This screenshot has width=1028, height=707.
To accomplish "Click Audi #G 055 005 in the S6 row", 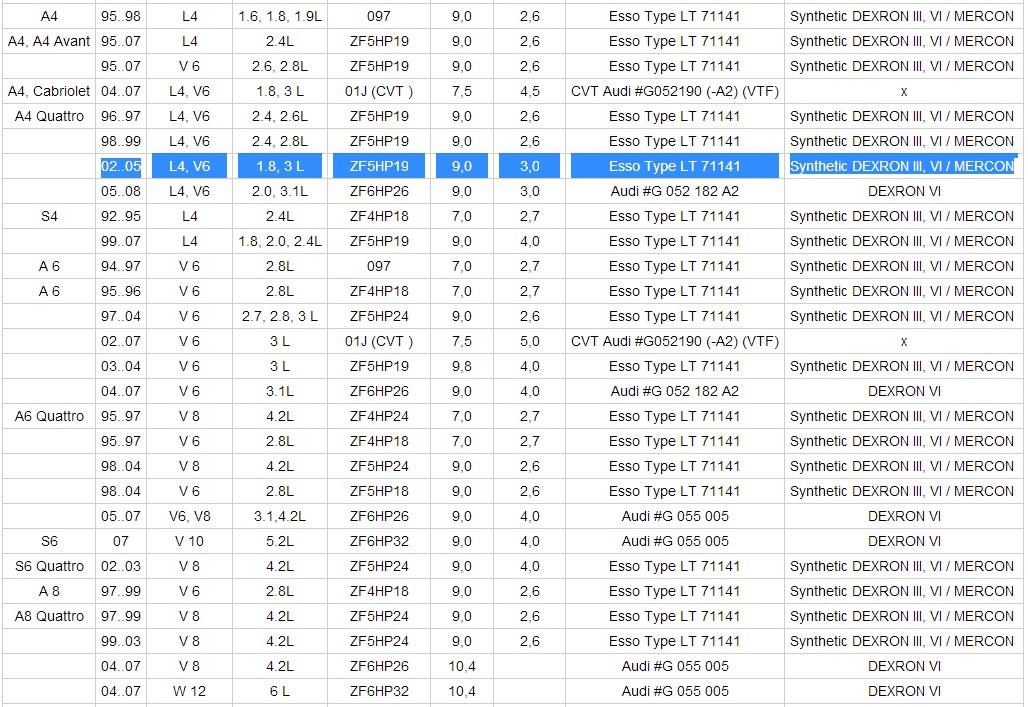I will (x=675, y=541).
